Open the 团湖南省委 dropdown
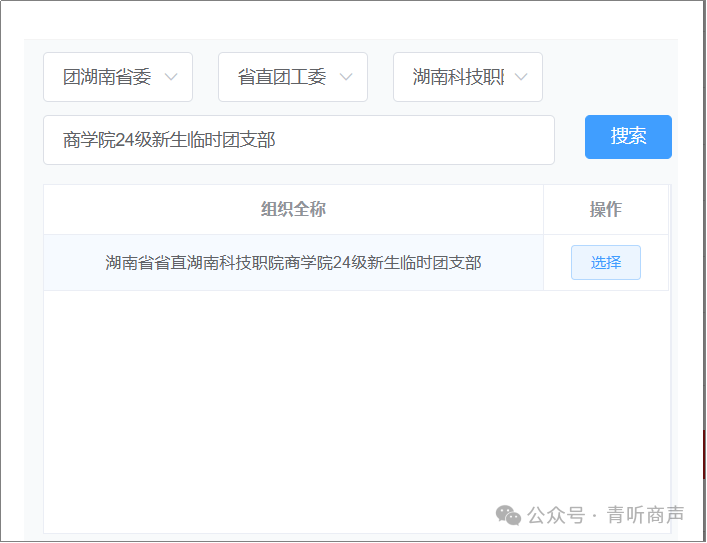The height and width of the screenshot is (543, 707). (107, 78)
